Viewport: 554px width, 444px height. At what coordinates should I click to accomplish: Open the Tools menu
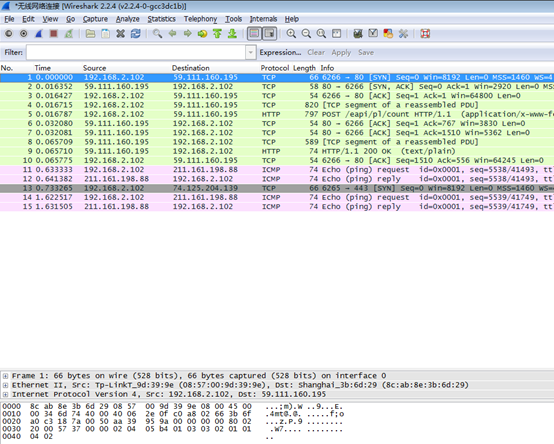tap(234, 19)
